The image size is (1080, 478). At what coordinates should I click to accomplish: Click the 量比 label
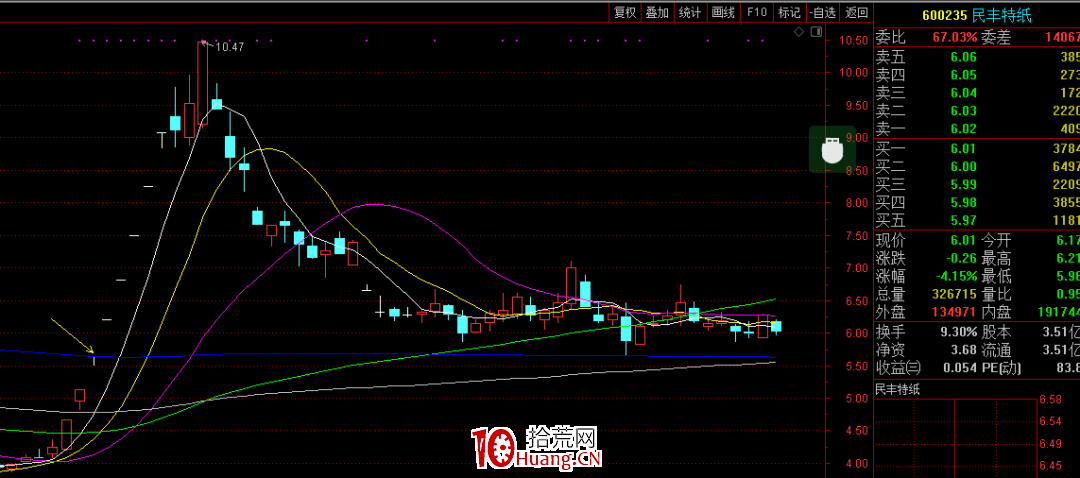tap(996, 295)
